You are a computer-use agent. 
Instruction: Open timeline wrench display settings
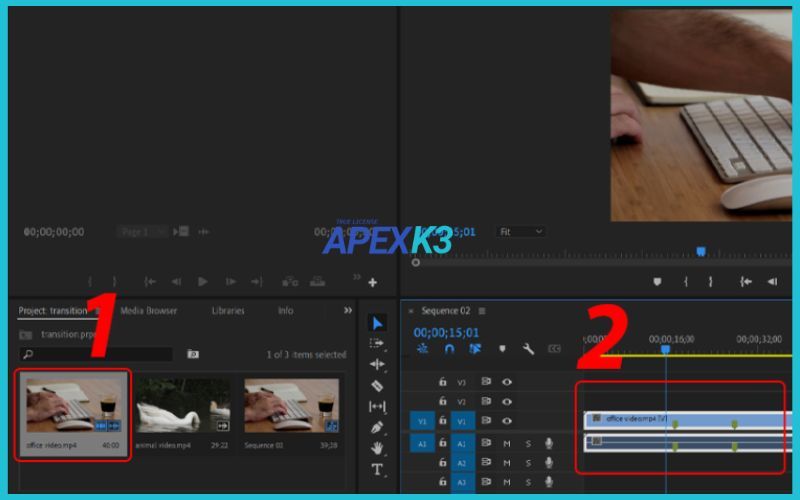(528, 349)
